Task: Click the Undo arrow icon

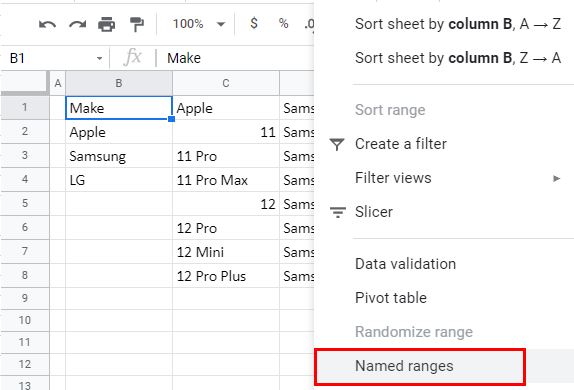Action: [47, 25]
